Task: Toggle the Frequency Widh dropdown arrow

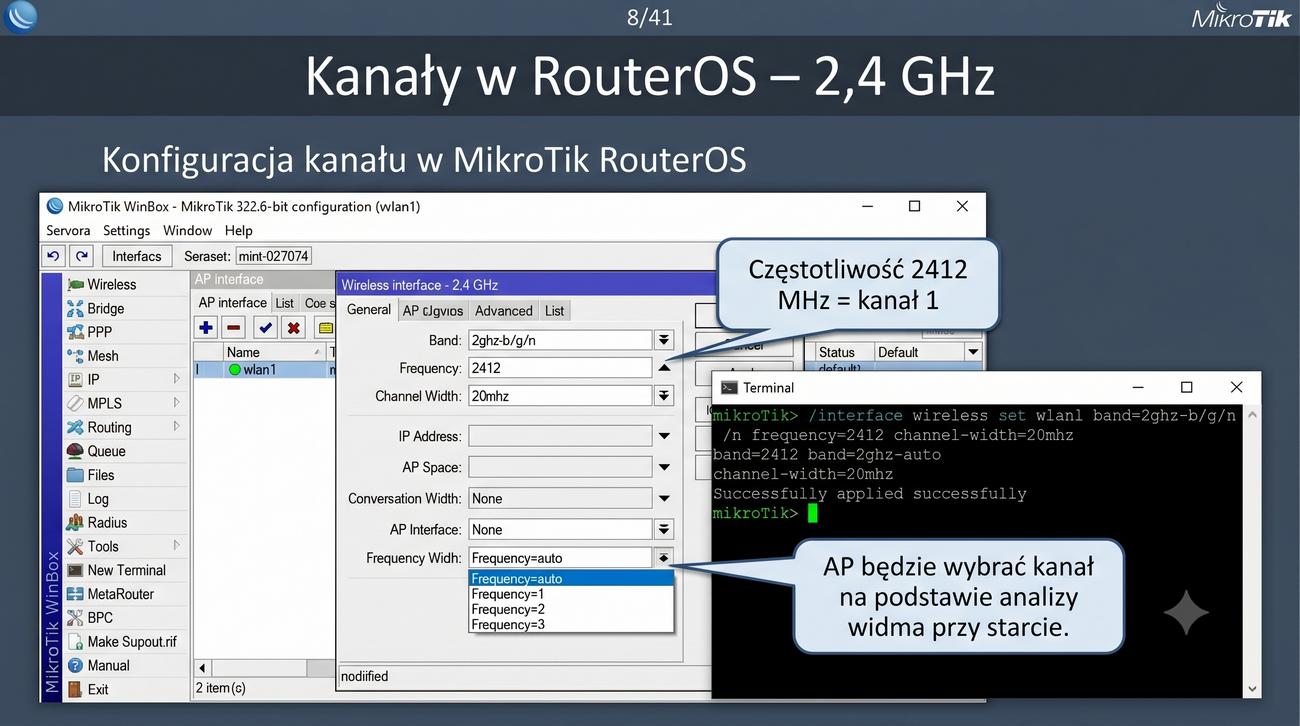Action: tap(664, 558)
